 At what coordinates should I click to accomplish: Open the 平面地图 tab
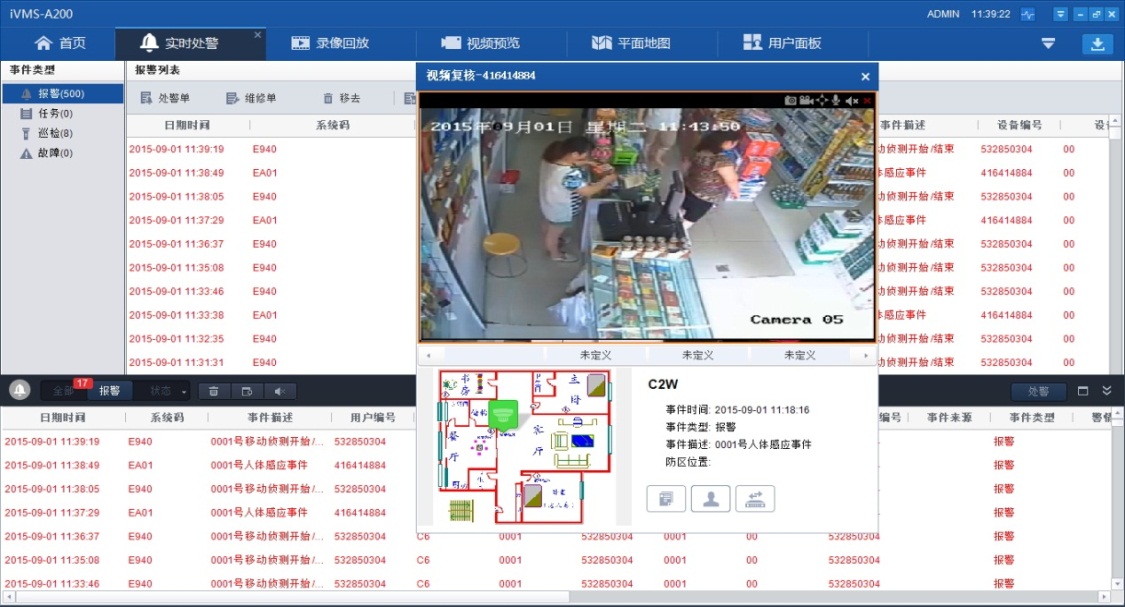pos(631,43)
